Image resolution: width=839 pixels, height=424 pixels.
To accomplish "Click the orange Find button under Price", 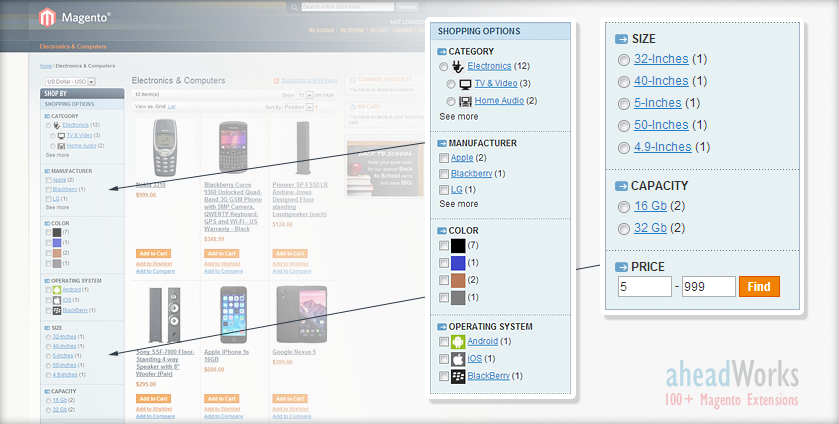I will (x=759, y=286).
